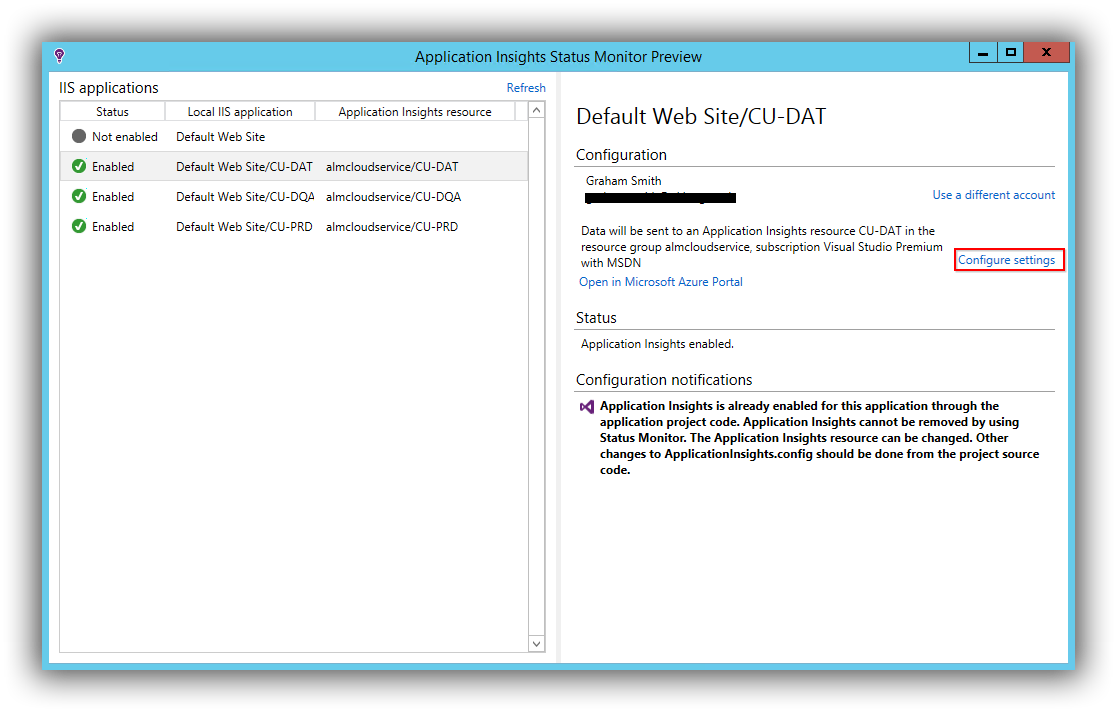Click the green Enabled icon beside Default Web Site/CU-DQA
Screen dimensions: 1117x712
(x=79, y=196)
